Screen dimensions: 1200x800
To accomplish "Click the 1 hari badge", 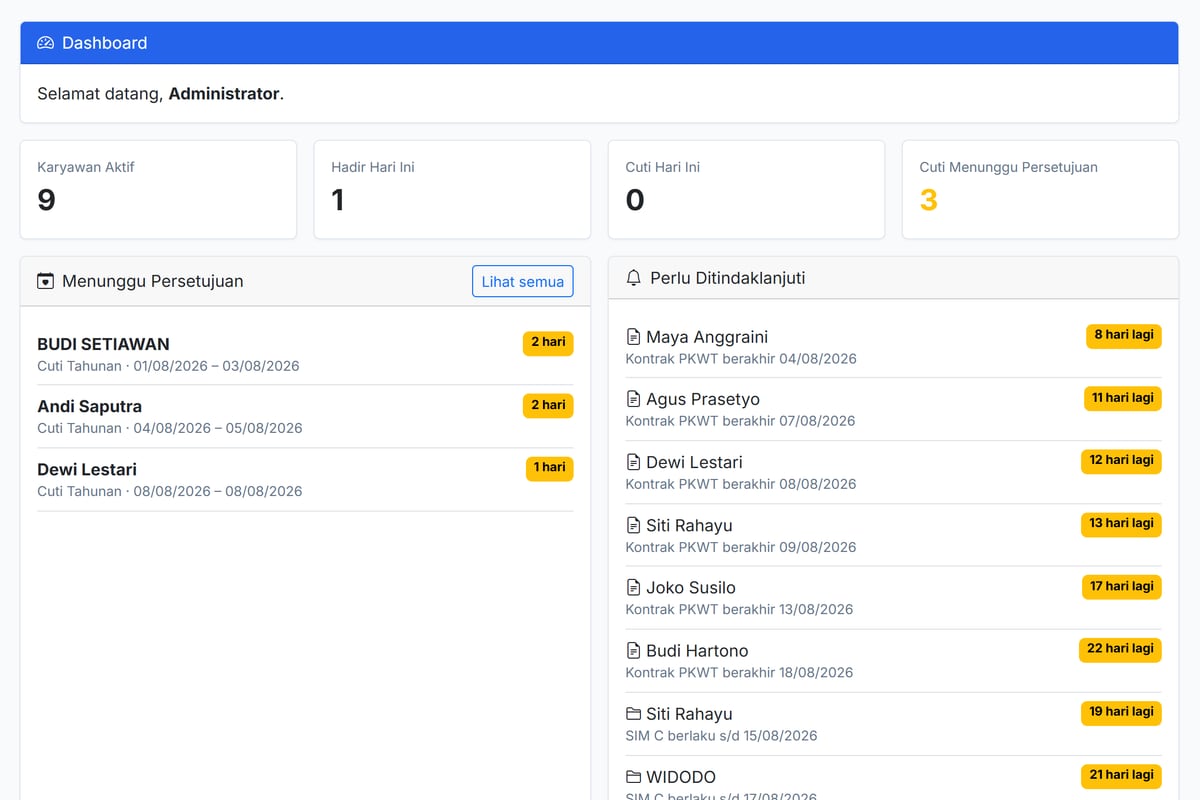I will 550,468.
